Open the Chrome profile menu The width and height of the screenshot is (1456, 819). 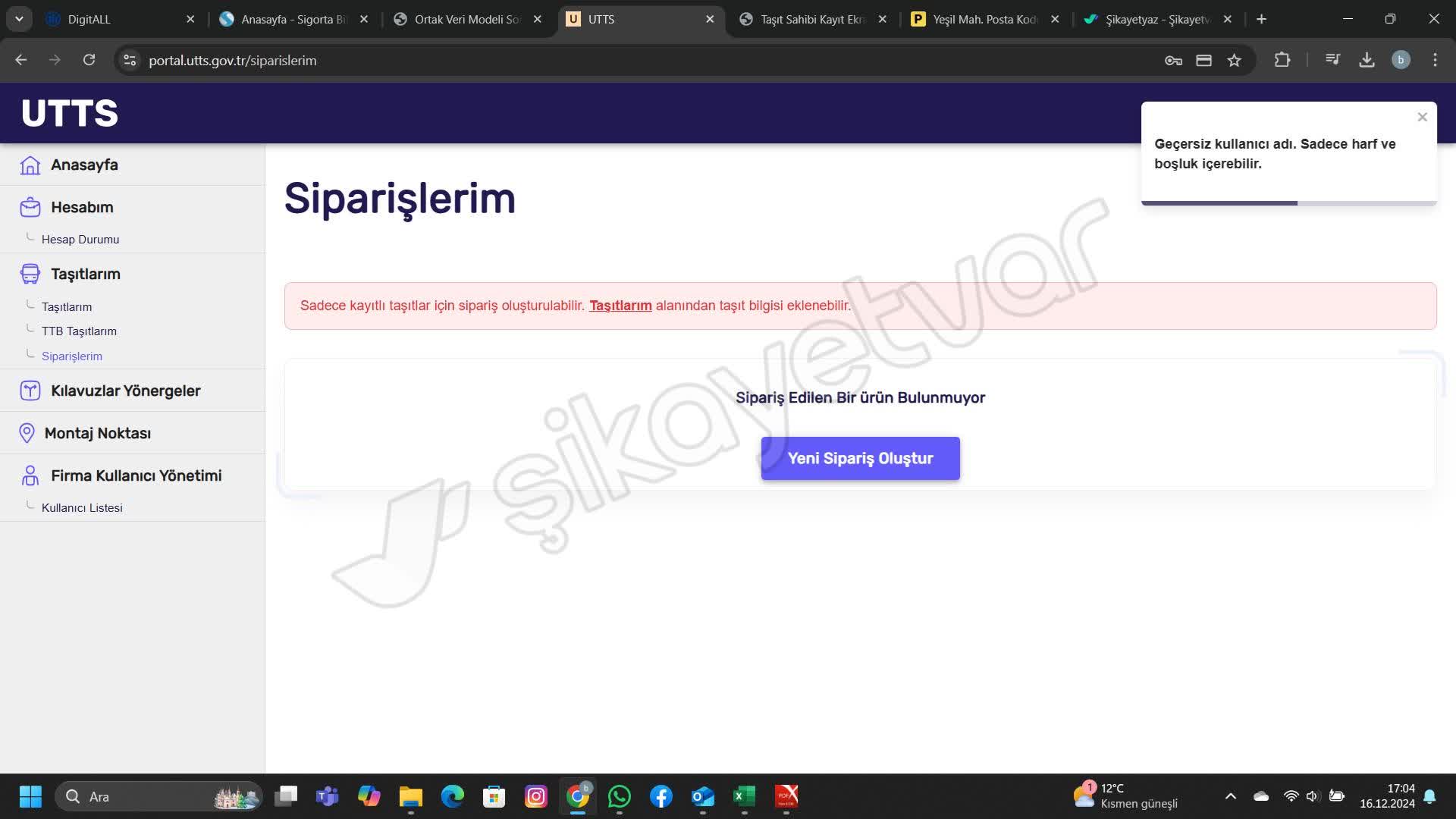click(x=1401, y=60)
